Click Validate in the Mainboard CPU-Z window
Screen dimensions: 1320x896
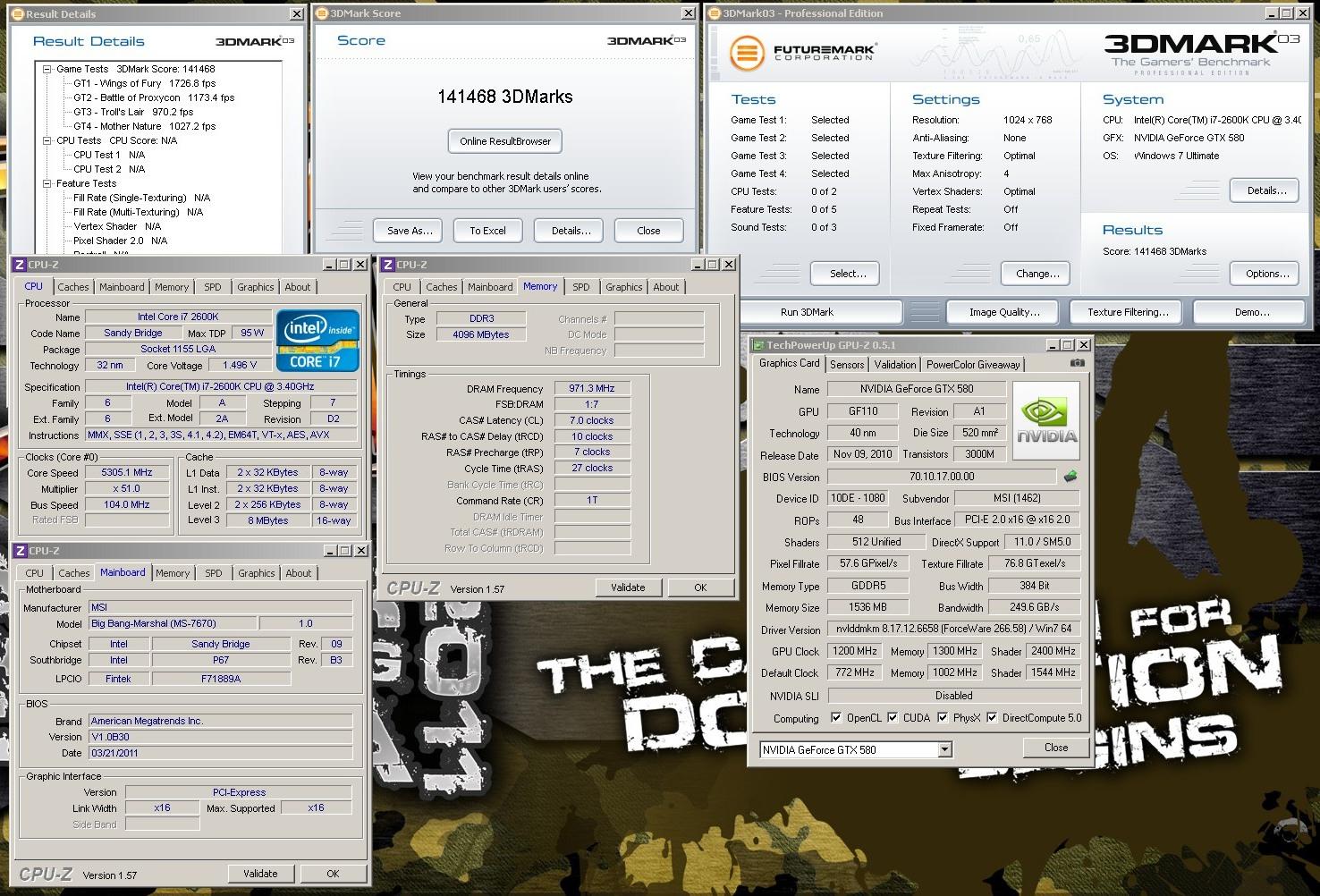point(260,874)
